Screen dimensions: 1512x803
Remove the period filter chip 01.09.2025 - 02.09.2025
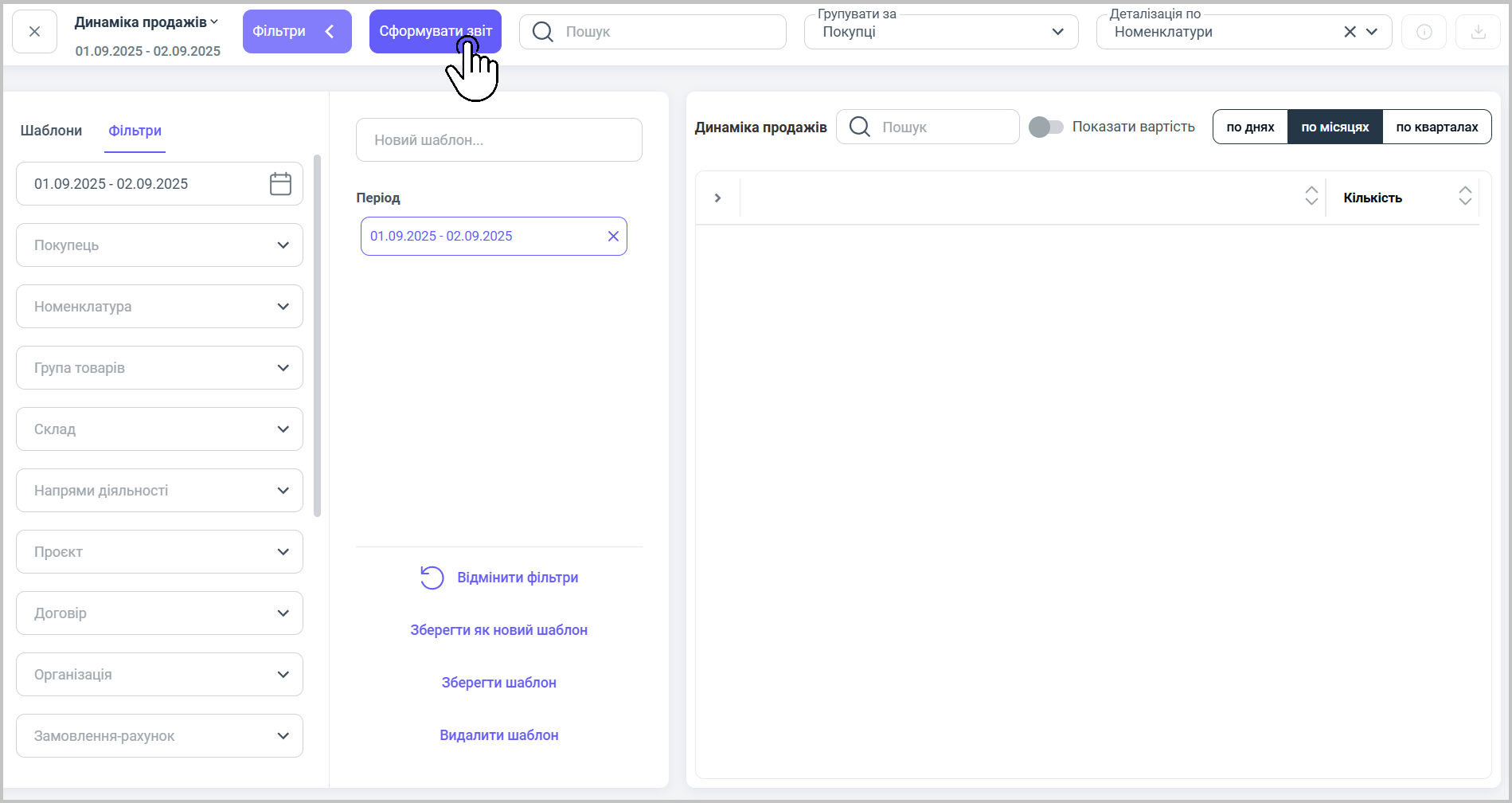pos(613,237)
